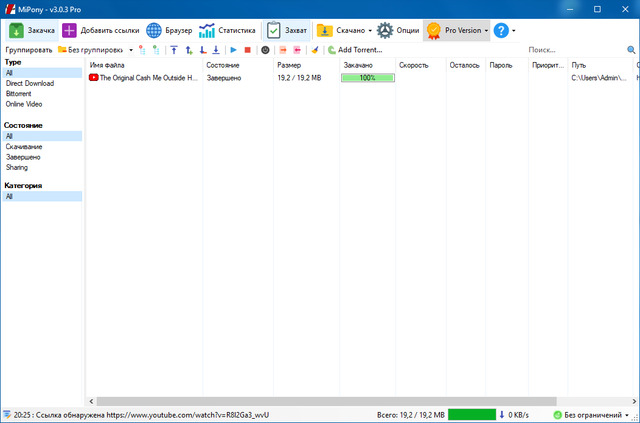
Task: Sort by the Размер column header
Action: pyautogui.click(x=288, y=64)
